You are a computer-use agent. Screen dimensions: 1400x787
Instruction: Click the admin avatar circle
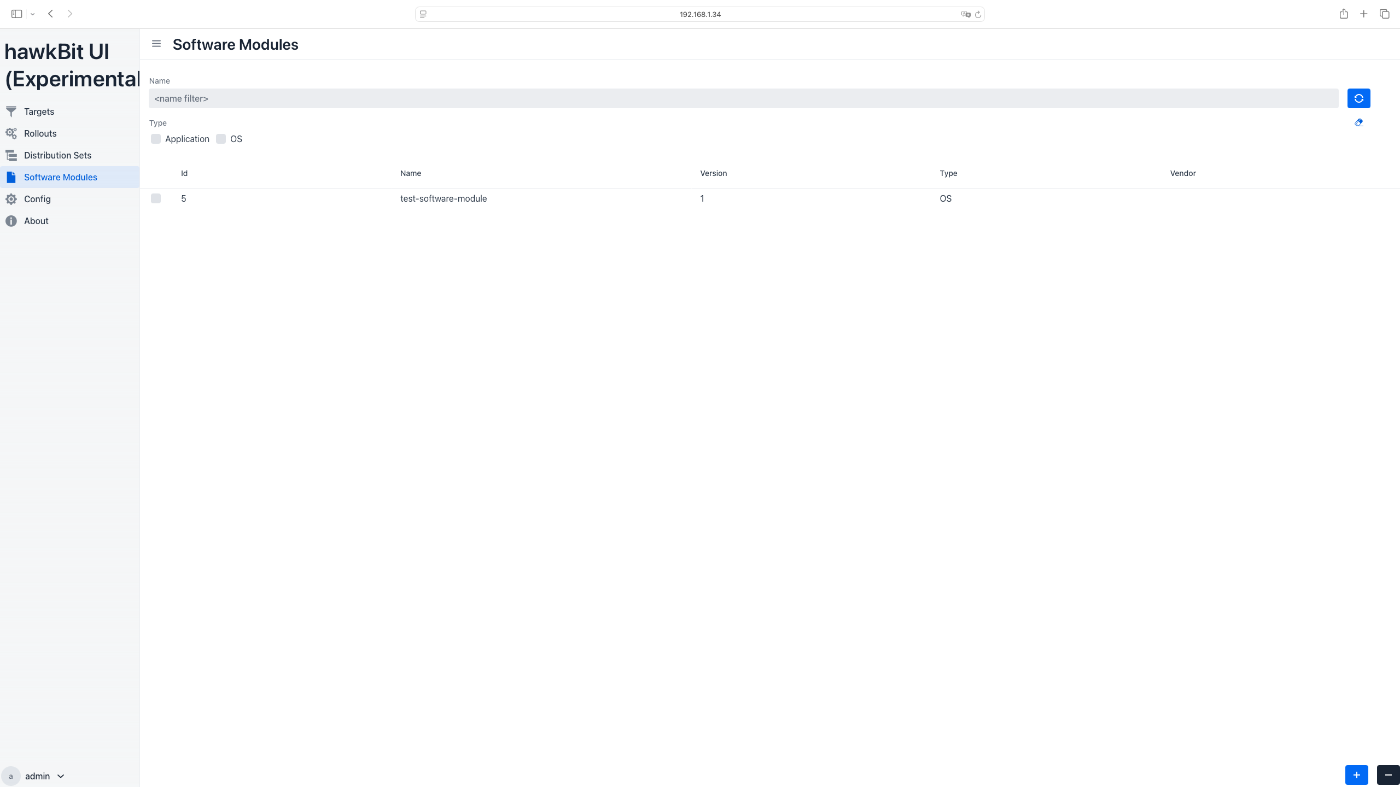[x=11, y=776]
